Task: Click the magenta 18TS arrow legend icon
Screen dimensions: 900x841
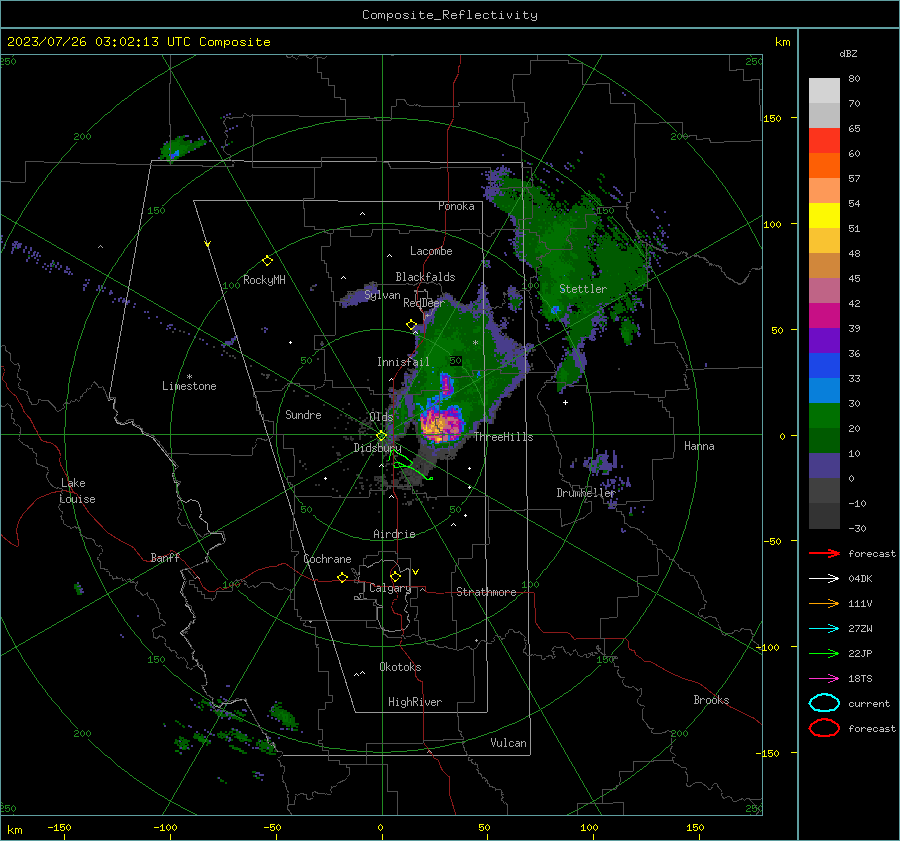Action: click(824, 678)
